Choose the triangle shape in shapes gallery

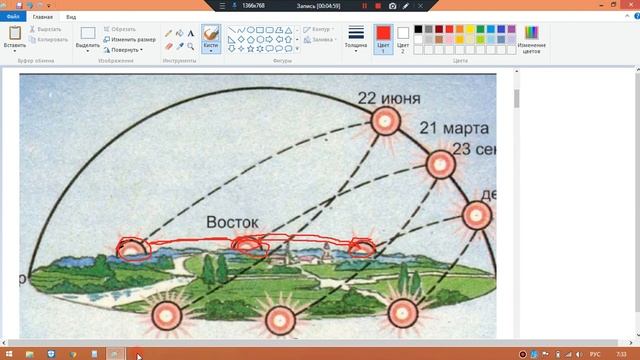[288, 30]
